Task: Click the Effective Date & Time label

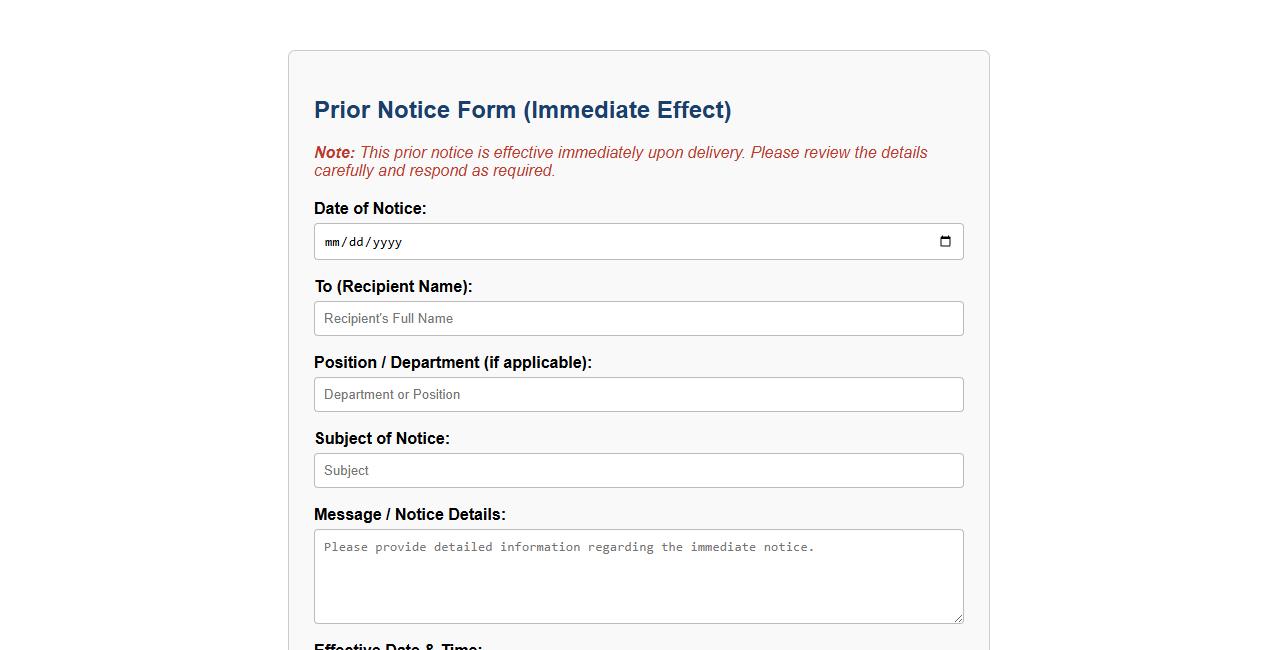Action: (x=398, y=647)
